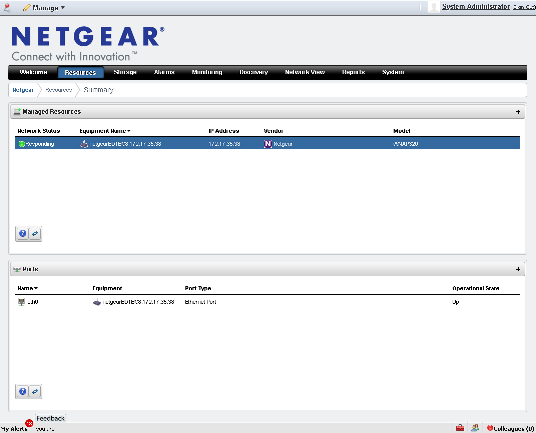Click the IP address cell in selected row
Image resolution: width=536 pixels, height=433 pixels.
pyautogui.click(x=224, y=144)
